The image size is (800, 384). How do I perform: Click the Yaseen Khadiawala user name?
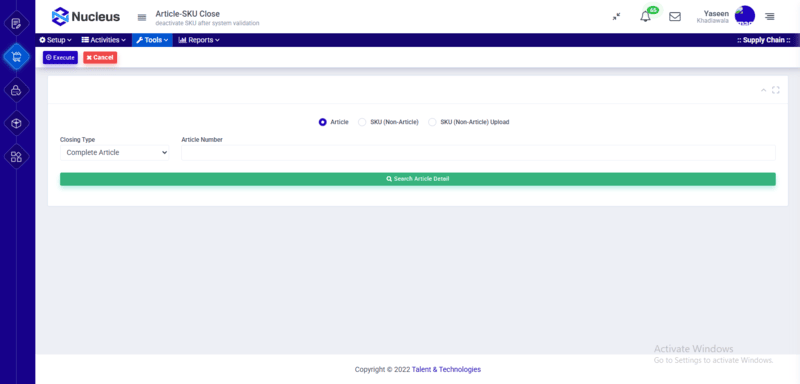pos(713,17)
